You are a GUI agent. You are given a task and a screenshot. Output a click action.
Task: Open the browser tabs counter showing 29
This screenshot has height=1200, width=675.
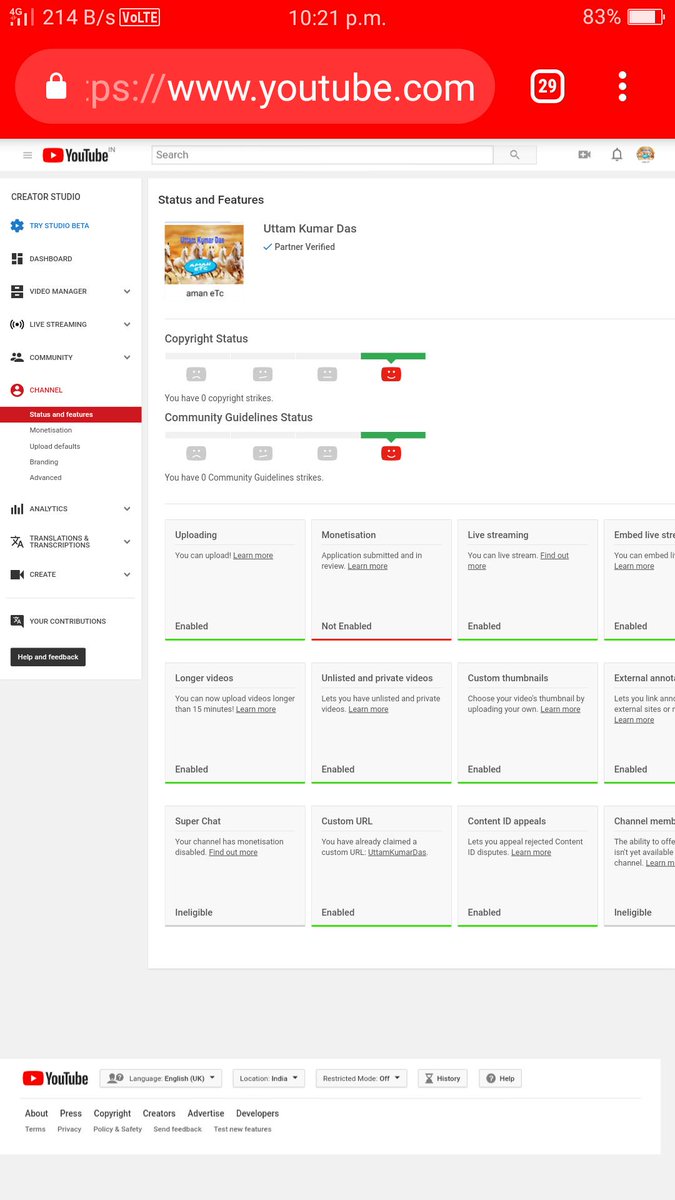(547, 87)
